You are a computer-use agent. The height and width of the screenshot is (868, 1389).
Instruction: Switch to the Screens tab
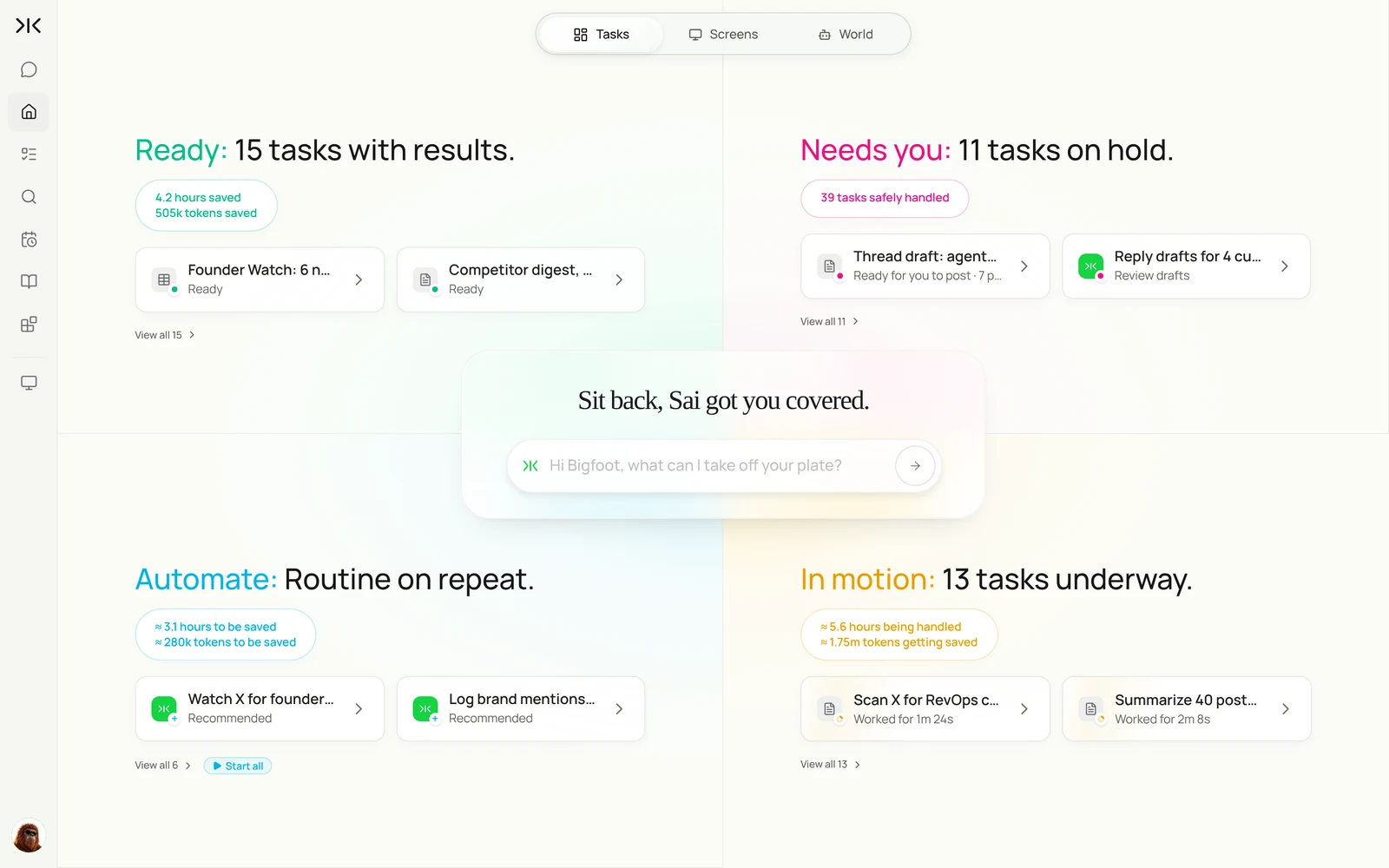coord(723,35)
